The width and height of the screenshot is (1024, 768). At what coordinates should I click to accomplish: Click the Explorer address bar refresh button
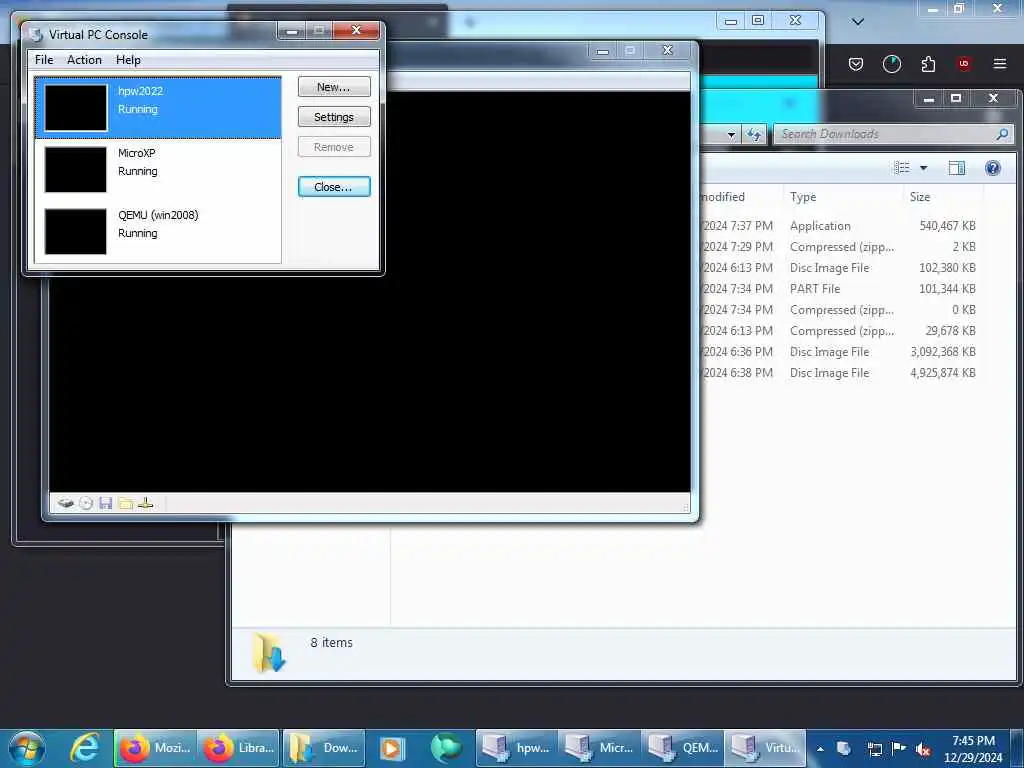(754, 134)
